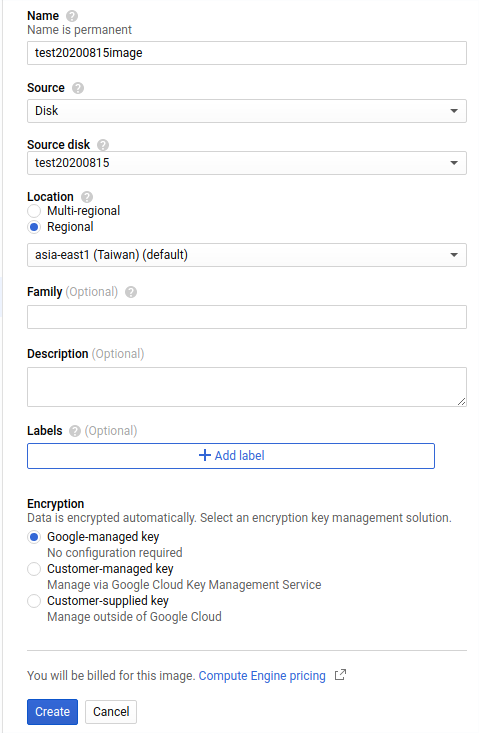
Task: Click the plus icon in Add label
Action: coord(205,455)
